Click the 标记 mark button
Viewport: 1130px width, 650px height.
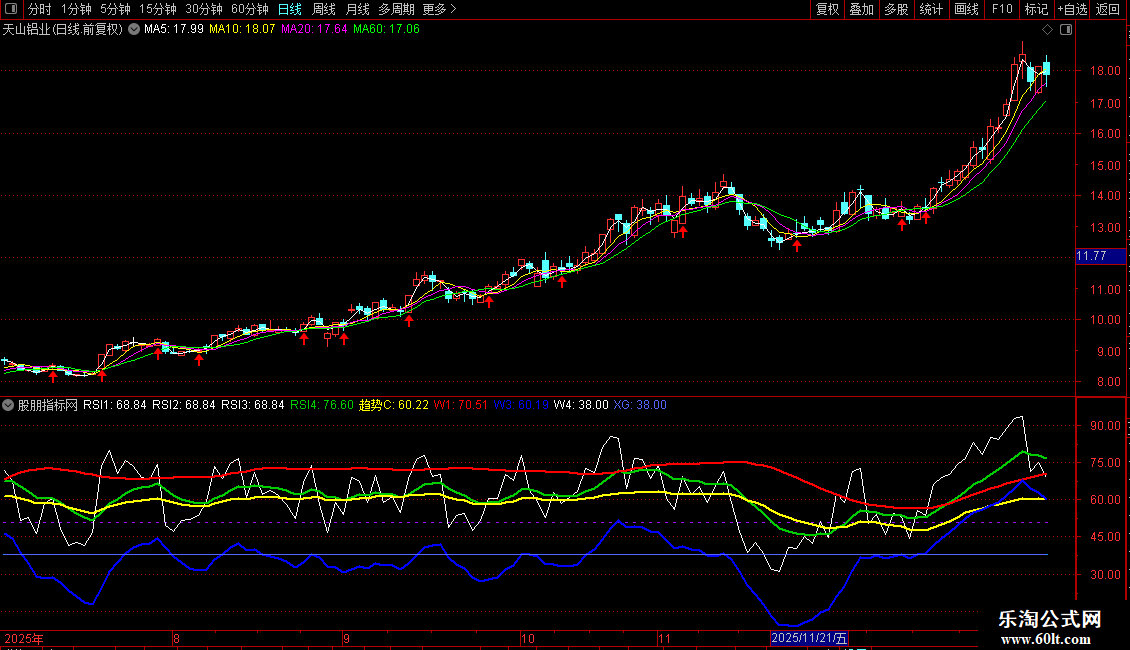coord(1036,9)
